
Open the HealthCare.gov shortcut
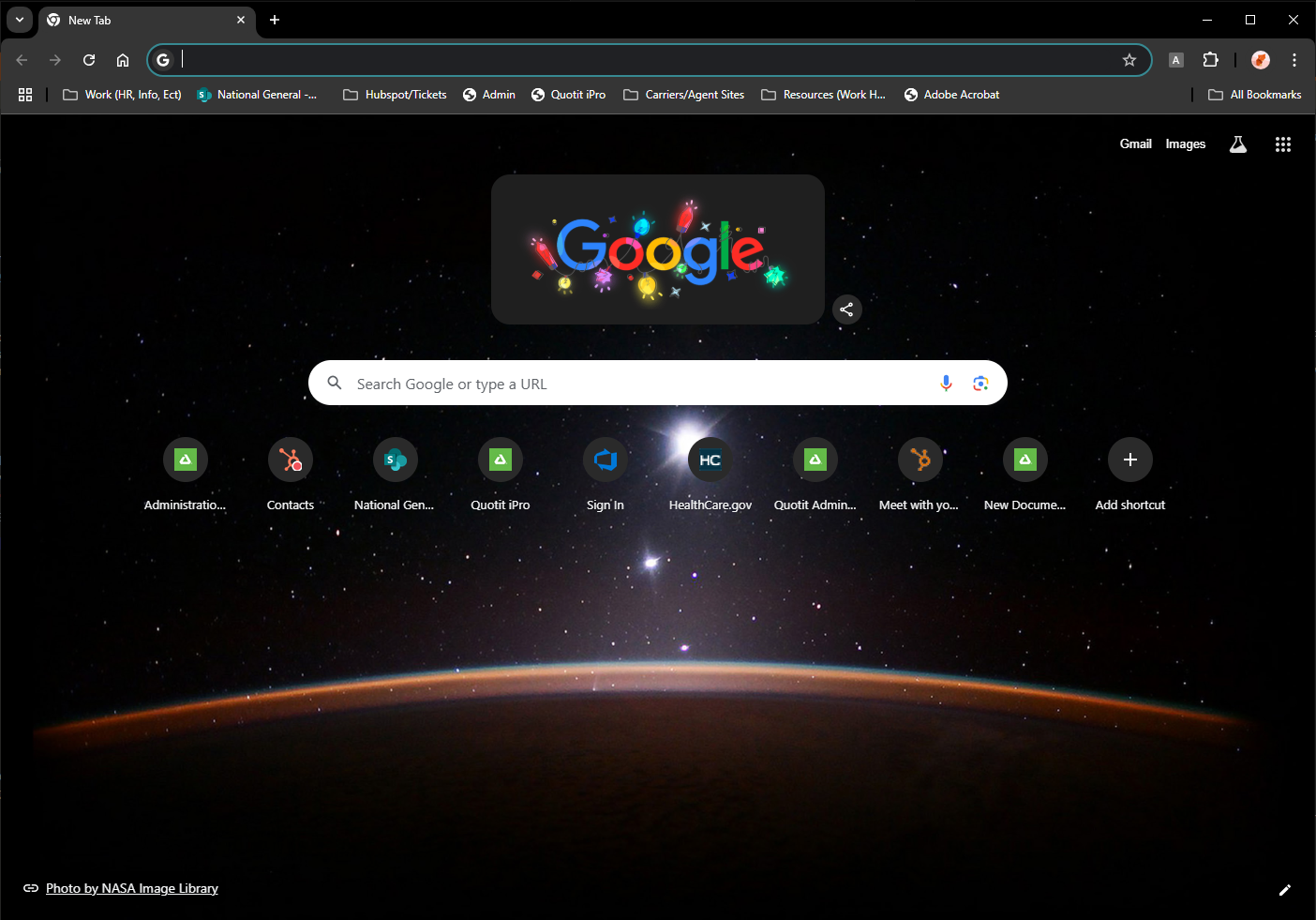coord(710,460)
